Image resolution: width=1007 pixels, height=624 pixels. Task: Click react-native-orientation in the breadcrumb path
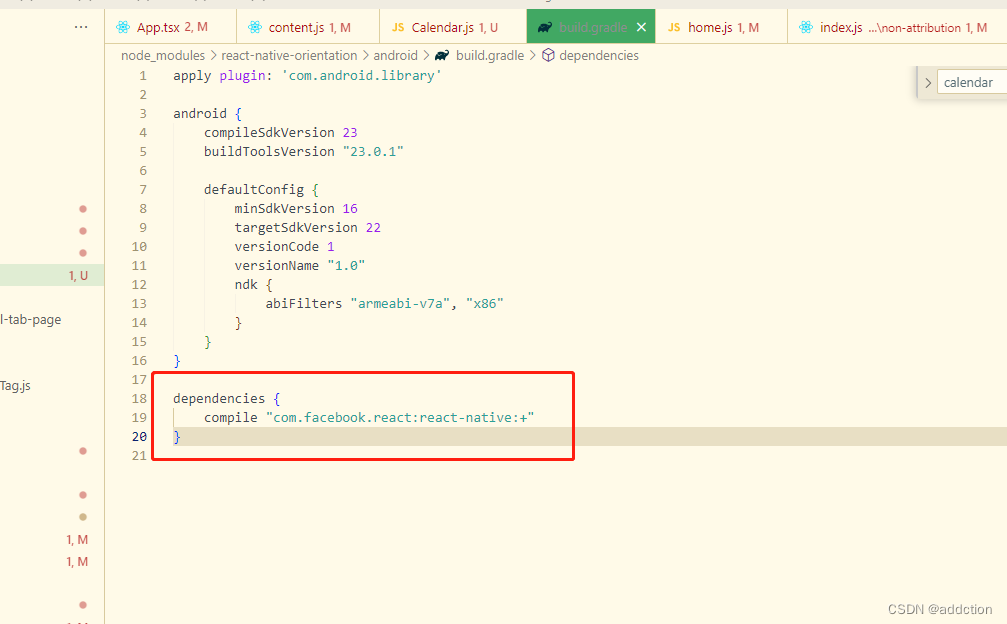pyautogui.click(x=289, y=55)
